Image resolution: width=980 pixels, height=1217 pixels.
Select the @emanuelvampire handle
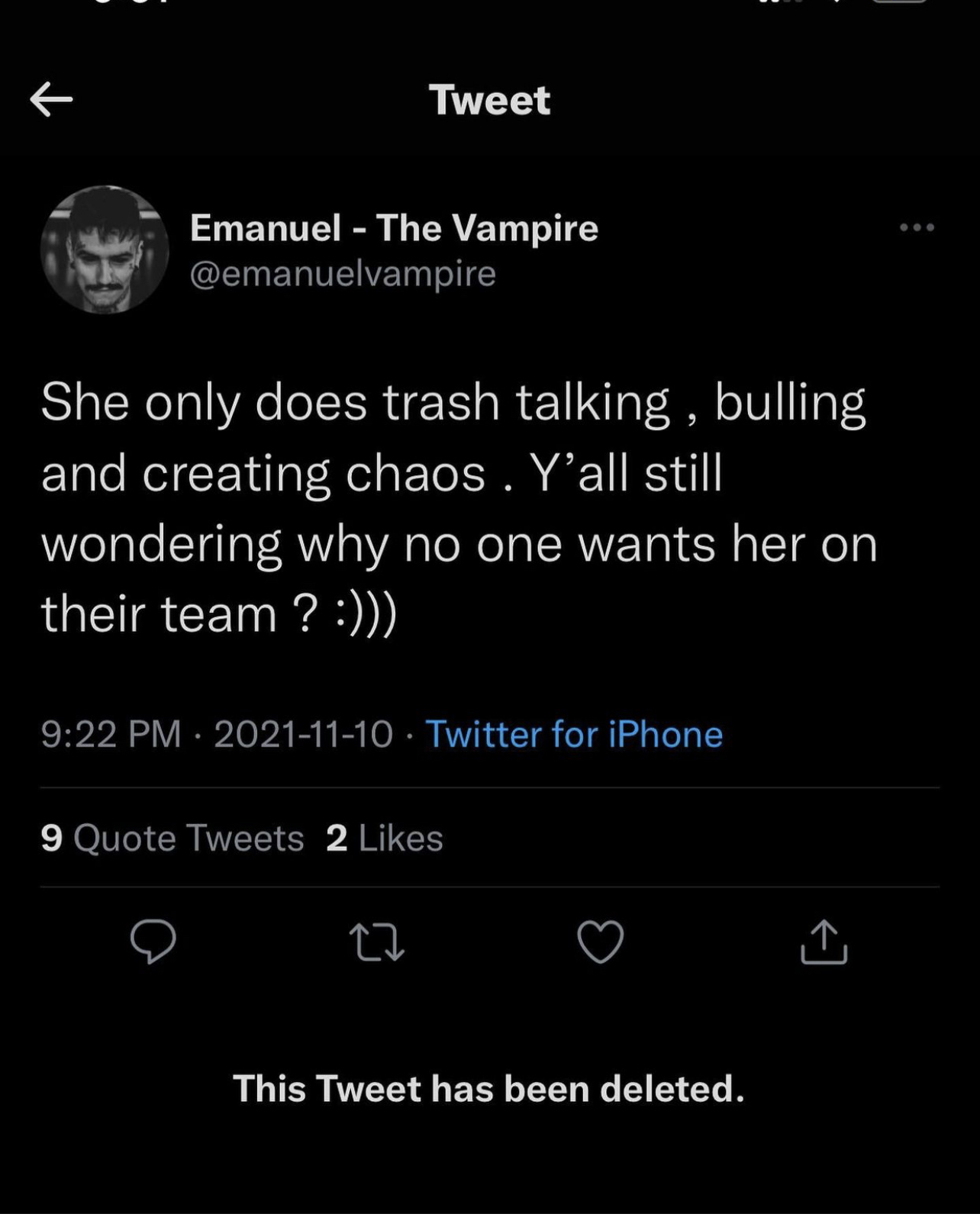click(343, 273)
